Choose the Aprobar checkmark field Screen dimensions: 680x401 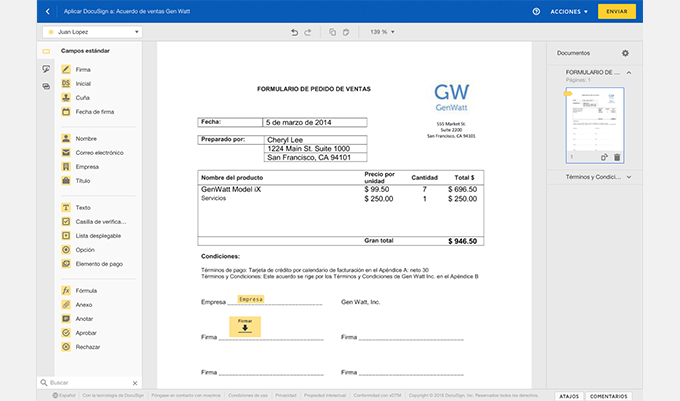(x=86, y=333)
